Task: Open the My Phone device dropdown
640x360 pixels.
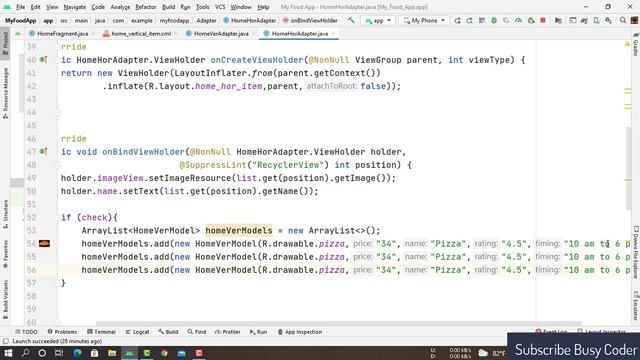Action: click(424, 20)
